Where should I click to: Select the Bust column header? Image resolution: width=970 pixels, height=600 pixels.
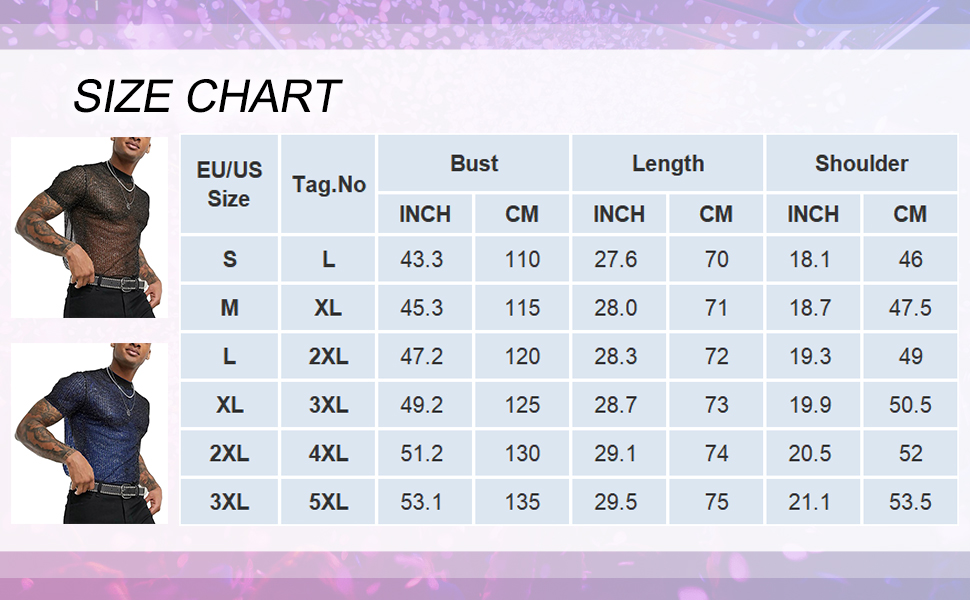point(474,164)
